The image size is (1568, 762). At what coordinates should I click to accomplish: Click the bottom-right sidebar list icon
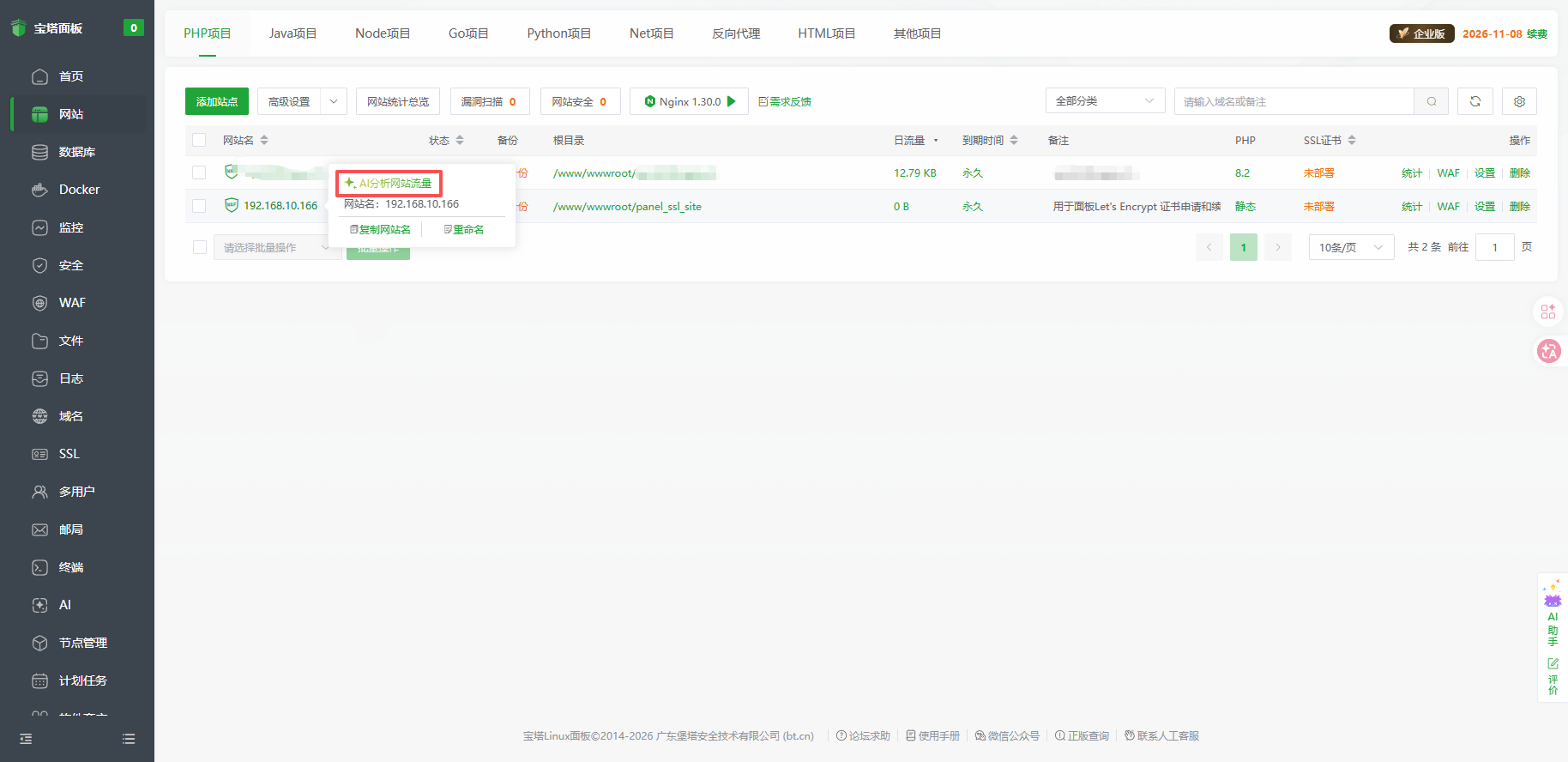[129, 739]
